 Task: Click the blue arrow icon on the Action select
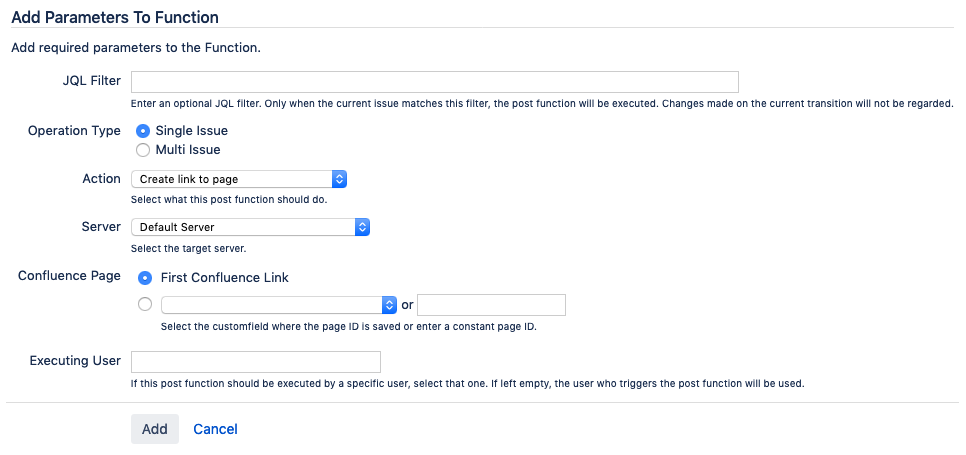(339, 179)
